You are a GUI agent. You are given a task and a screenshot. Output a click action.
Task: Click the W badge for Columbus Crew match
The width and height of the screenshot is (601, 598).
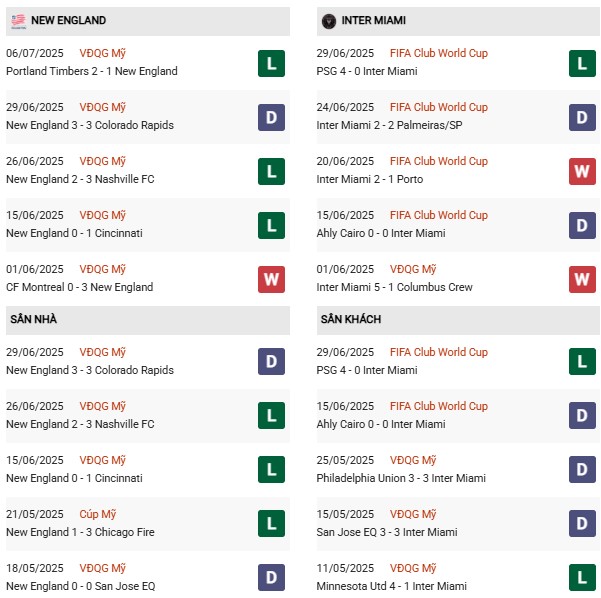click(583, 279)
